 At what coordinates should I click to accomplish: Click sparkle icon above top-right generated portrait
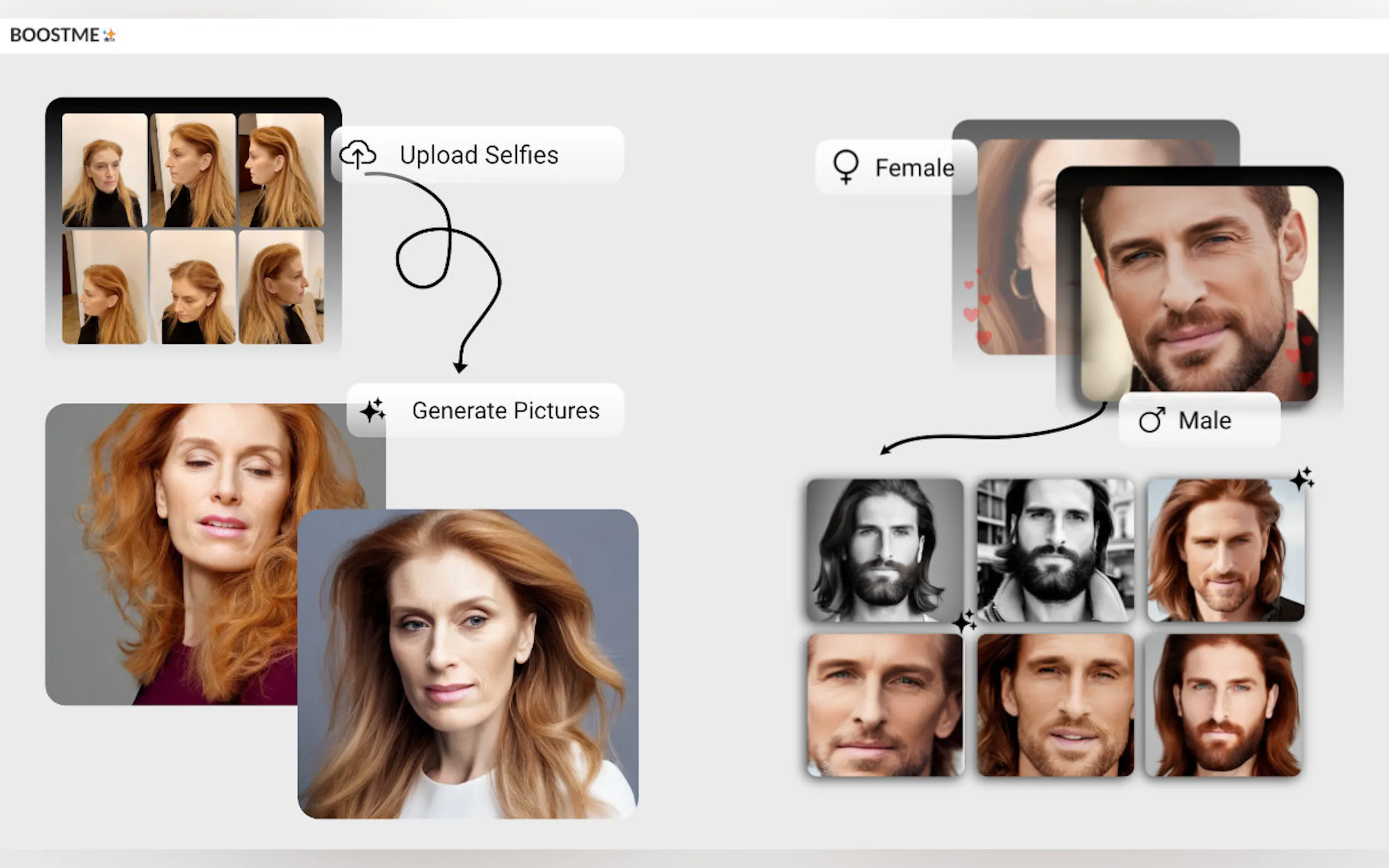tap(1302, 478)
